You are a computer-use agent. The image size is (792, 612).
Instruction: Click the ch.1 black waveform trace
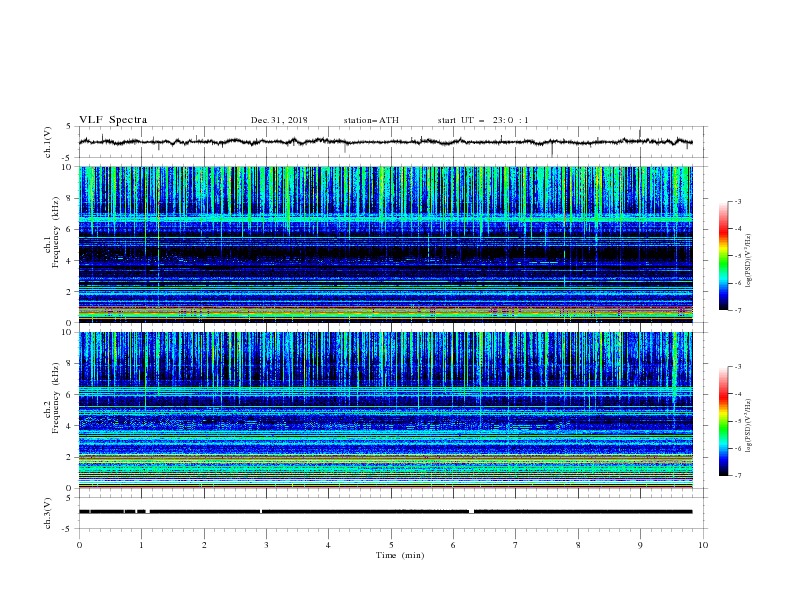(385, 142)
